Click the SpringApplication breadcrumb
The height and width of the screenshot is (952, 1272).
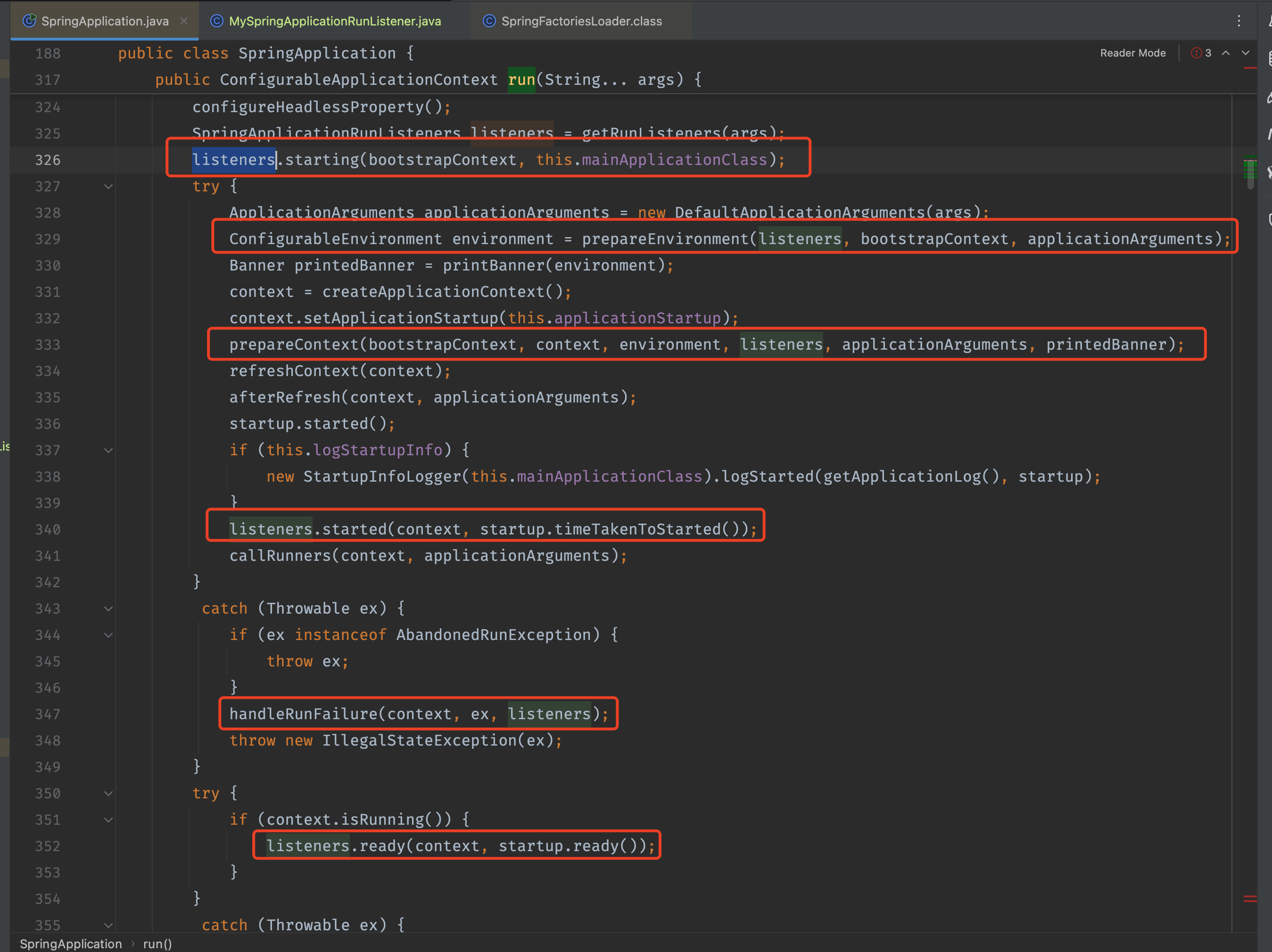(x=71, y=944)
